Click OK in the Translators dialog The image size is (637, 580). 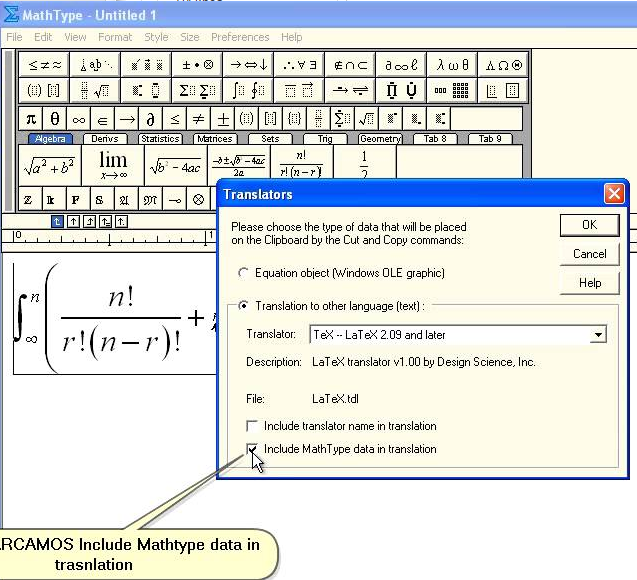coord(589,225)
